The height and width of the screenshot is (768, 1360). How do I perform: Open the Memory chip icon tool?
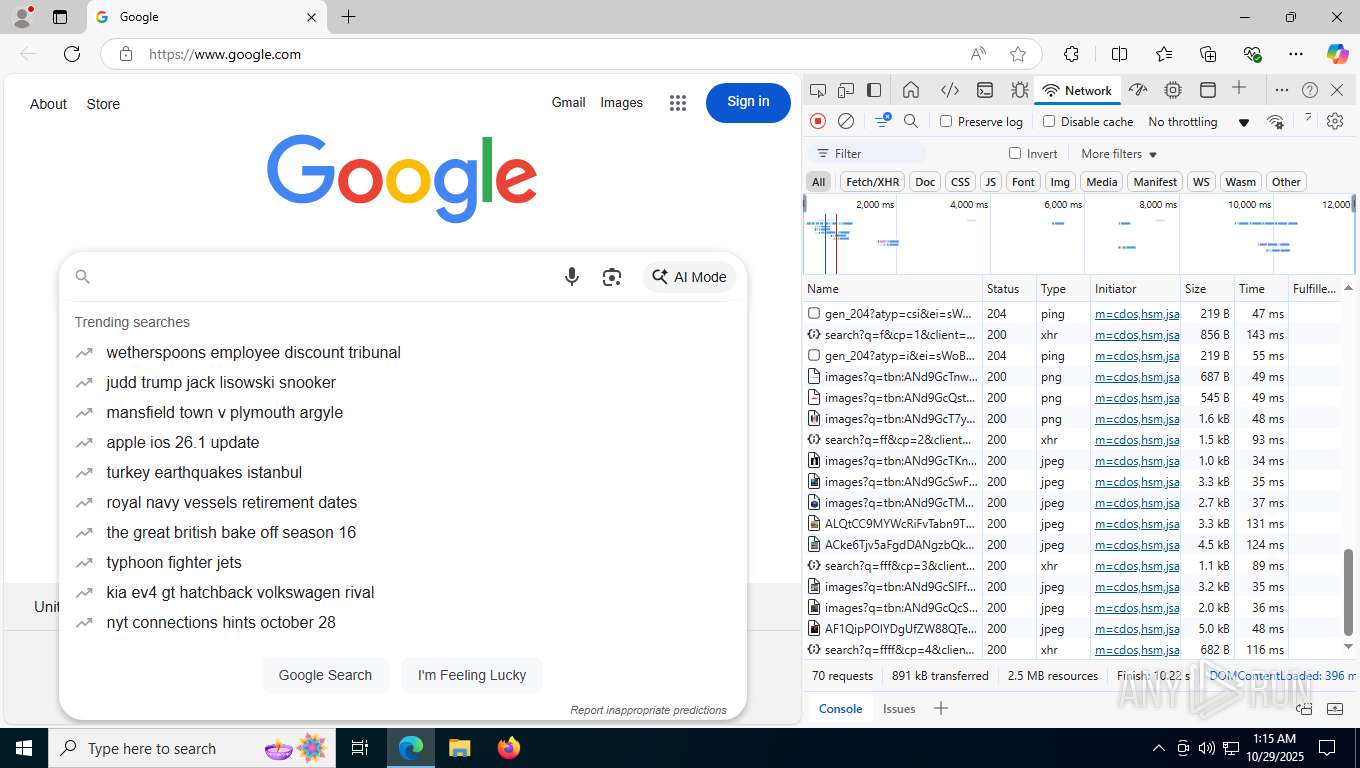[1173, 90]
